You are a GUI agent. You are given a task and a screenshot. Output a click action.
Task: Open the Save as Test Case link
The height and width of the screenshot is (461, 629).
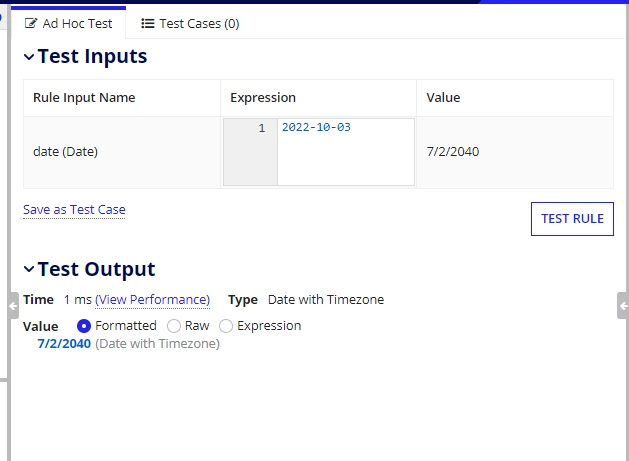(x=74, y=210)
